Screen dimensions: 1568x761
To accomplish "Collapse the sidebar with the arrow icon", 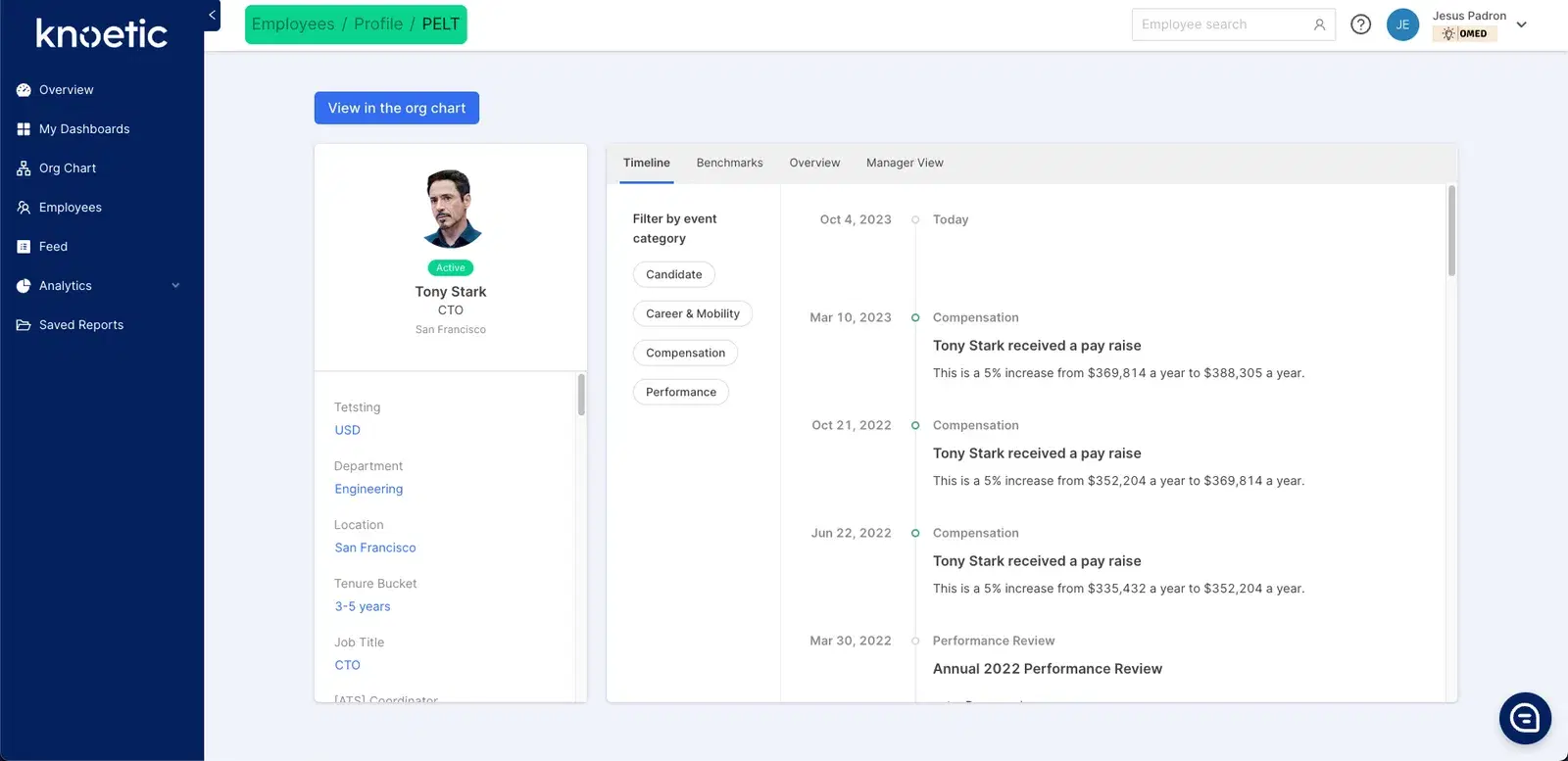I will point(212,15).
